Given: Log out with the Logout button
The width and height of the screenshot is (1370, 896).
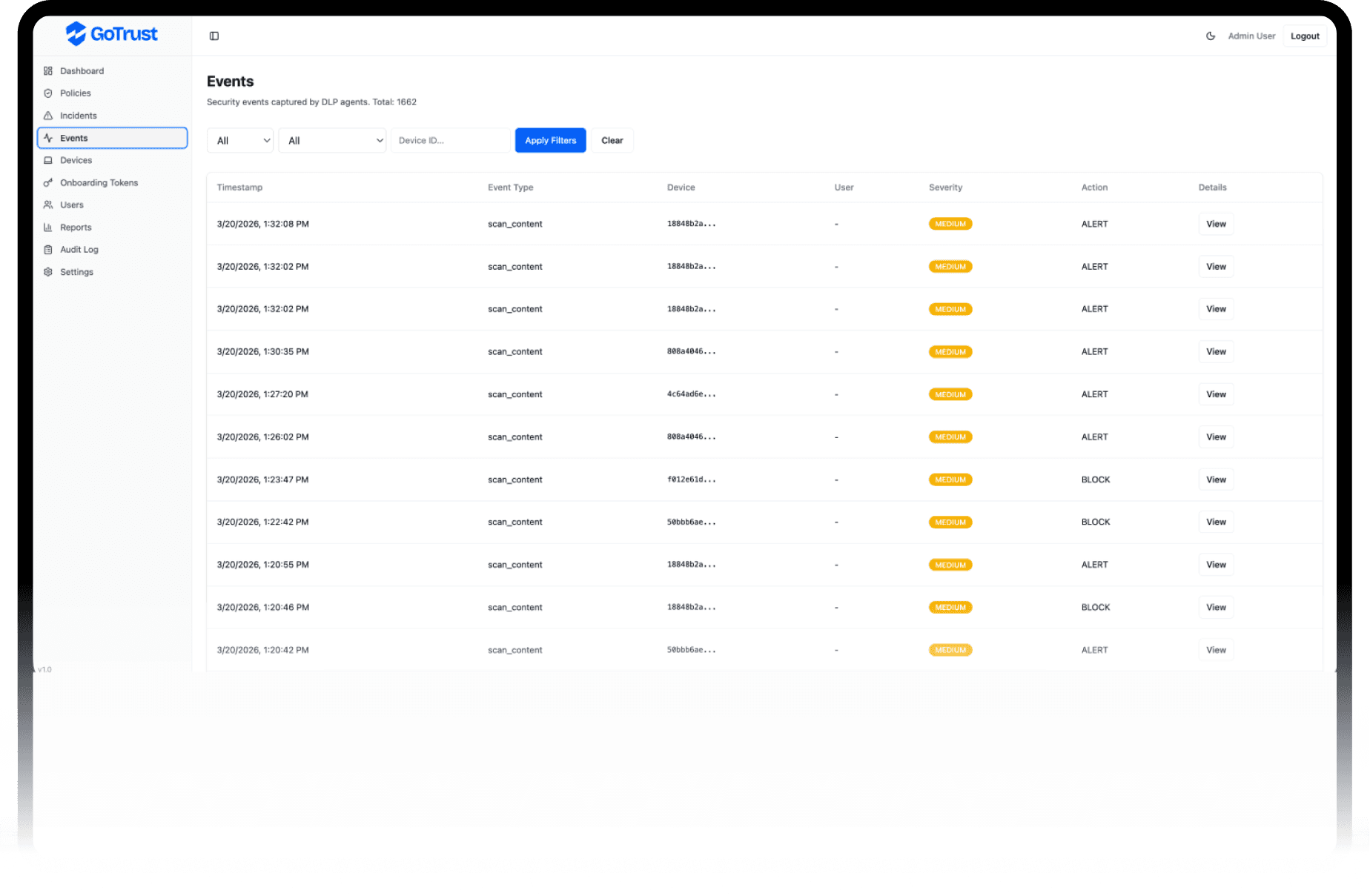Looking at the screenshot, I should pyautogui.click(x=1305, y=36).
